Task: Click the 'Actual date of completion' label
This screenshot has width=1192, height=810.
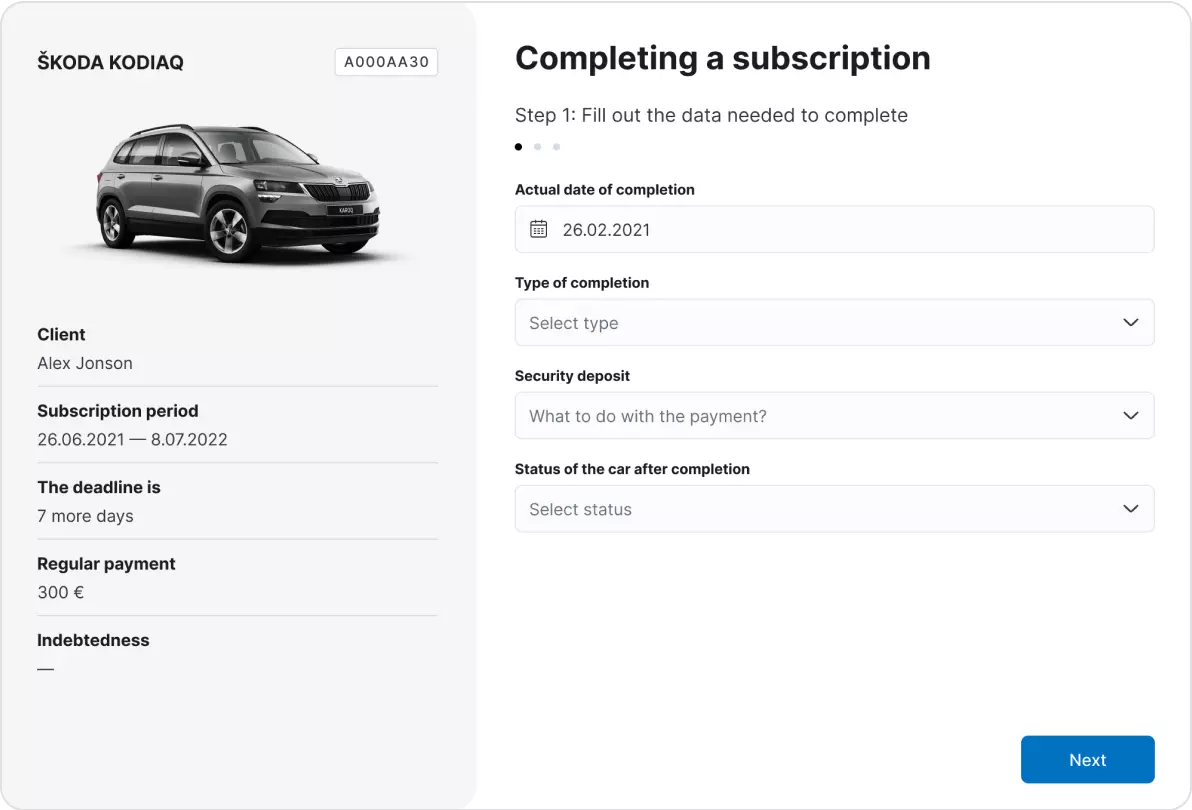Action: click(x=604, y=189)
